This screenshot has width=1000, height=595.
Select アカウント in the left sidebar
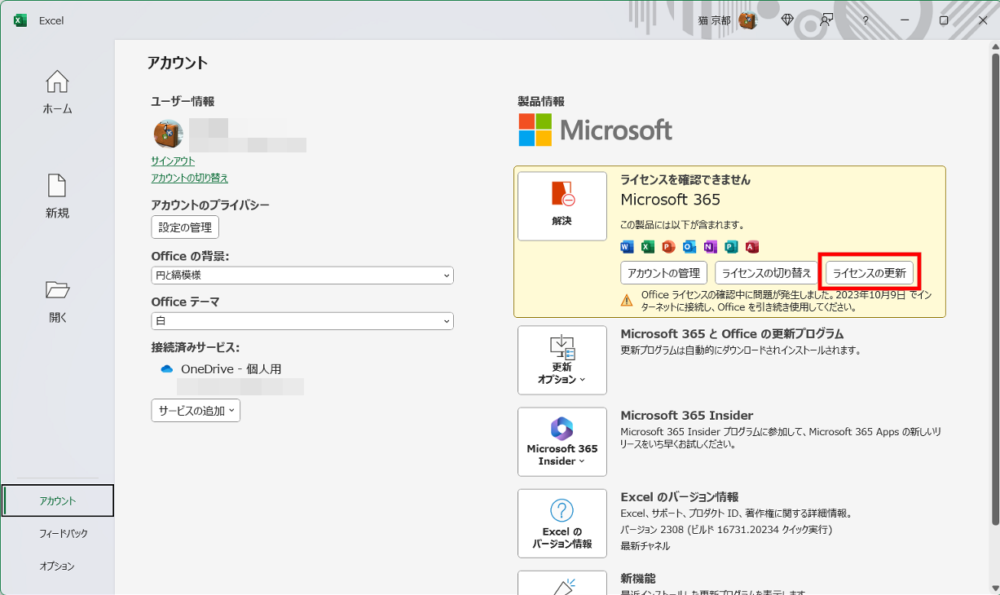[x=57, y=501]
